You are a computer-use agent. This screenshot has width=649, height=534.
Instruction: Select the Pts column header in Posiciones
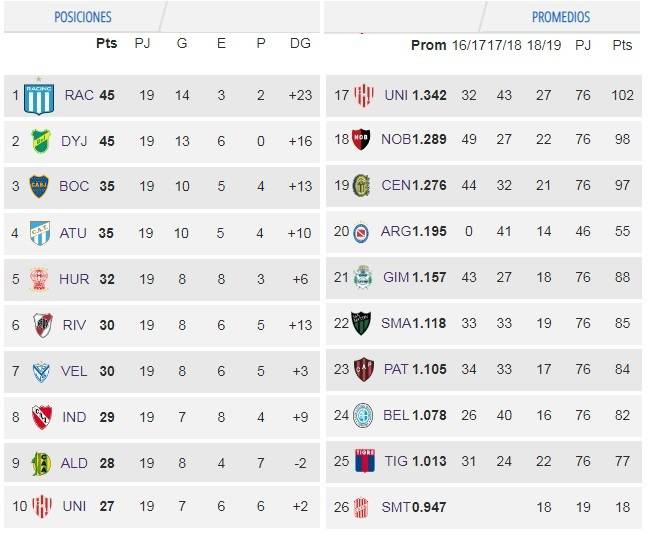[x=106, y=43]
